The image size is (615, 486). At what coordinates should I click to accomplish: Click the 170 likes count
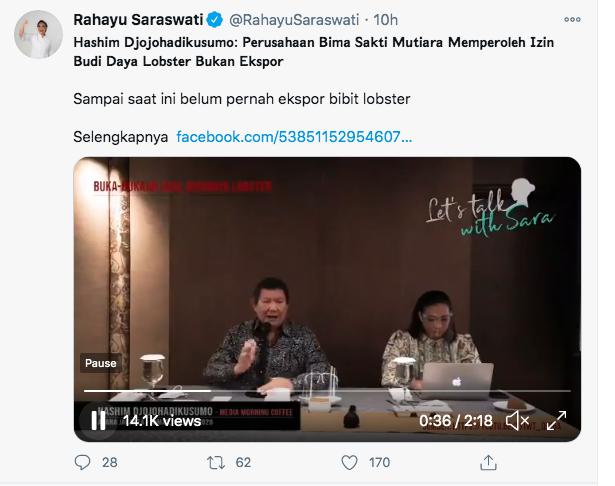pos(379,463)
